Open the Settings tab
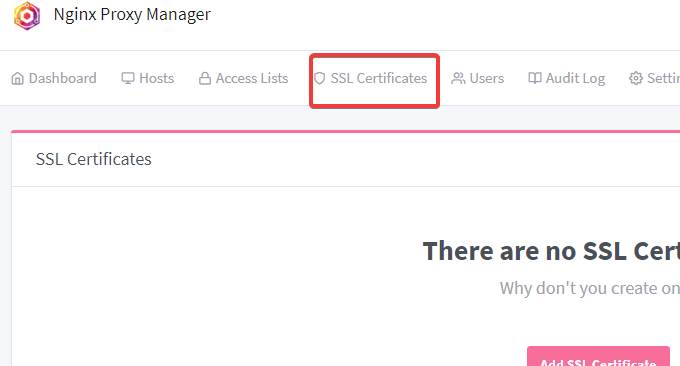Image resolution: width=680 pixels, height=366 pixels. (x=654, y=78)
